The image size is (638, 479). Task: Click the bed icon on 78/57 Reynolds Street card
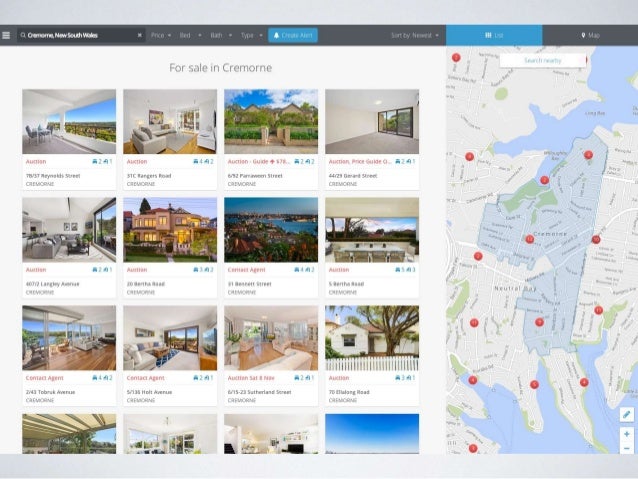tap(95, 162)
